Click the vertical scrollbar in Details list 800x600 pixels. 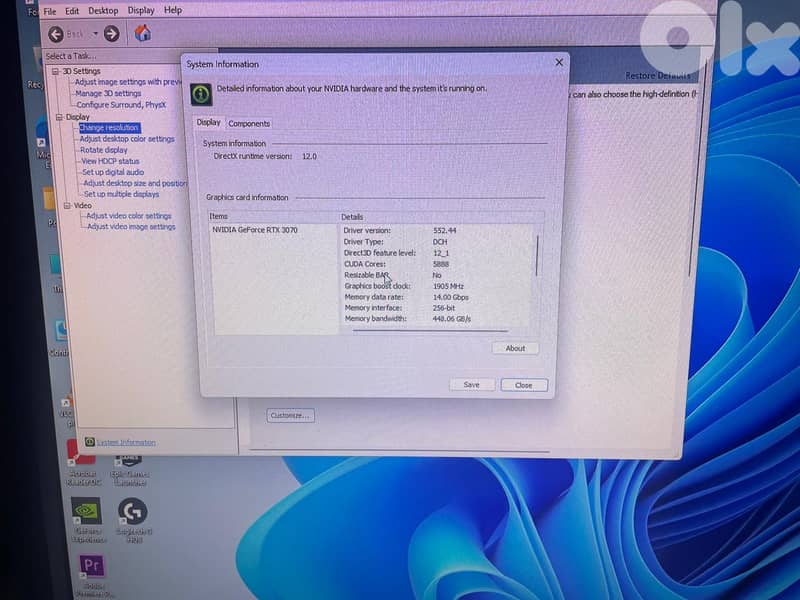(x=537, y=255)
